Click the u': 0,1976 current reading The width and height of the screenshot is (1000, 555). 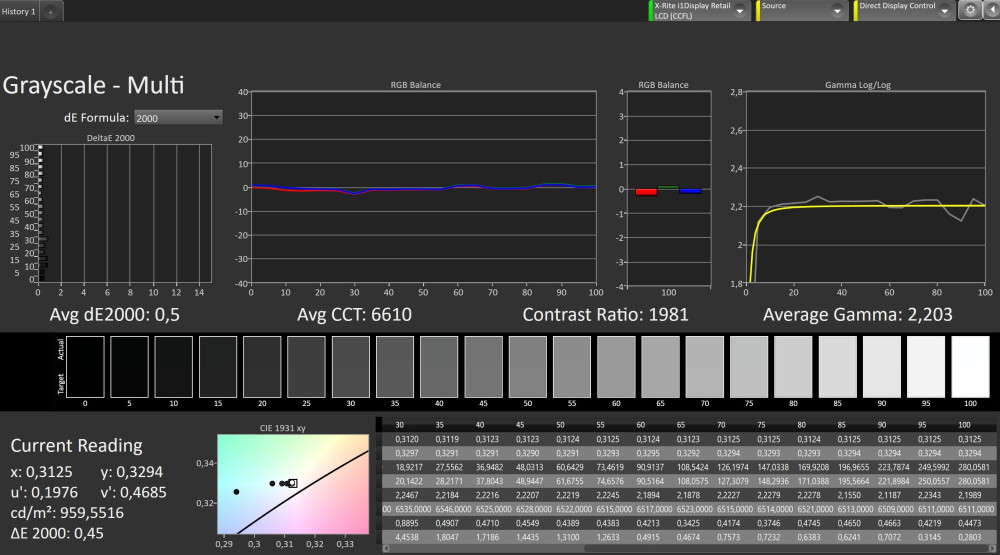click(44, 492)
